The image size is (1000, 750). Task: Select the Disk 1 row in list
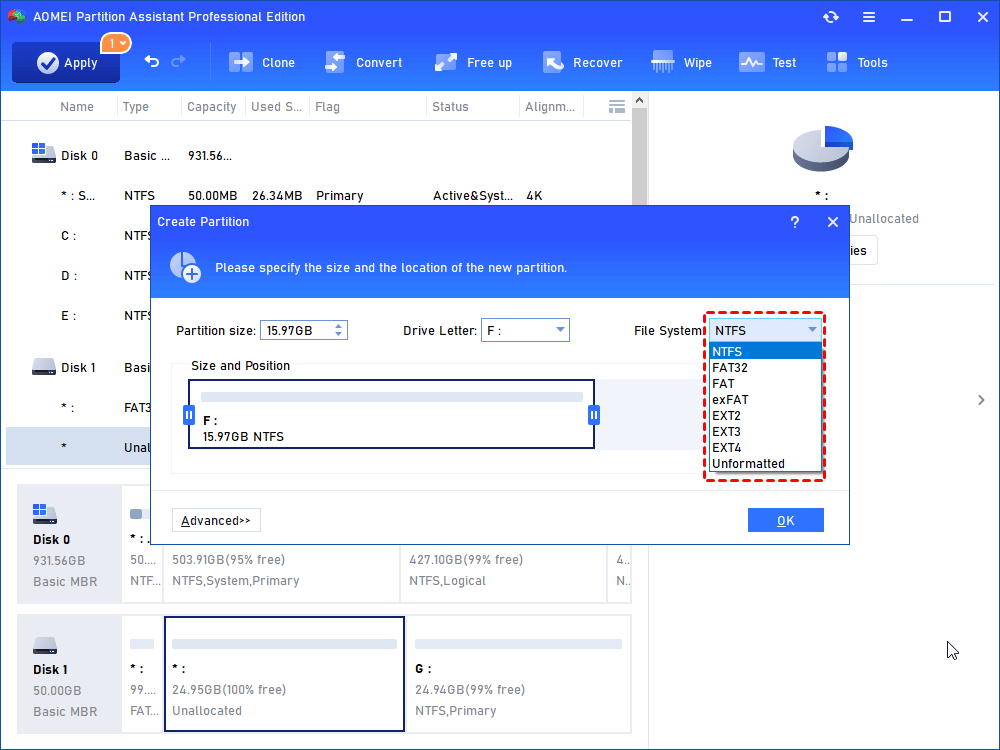click(78, 367)
